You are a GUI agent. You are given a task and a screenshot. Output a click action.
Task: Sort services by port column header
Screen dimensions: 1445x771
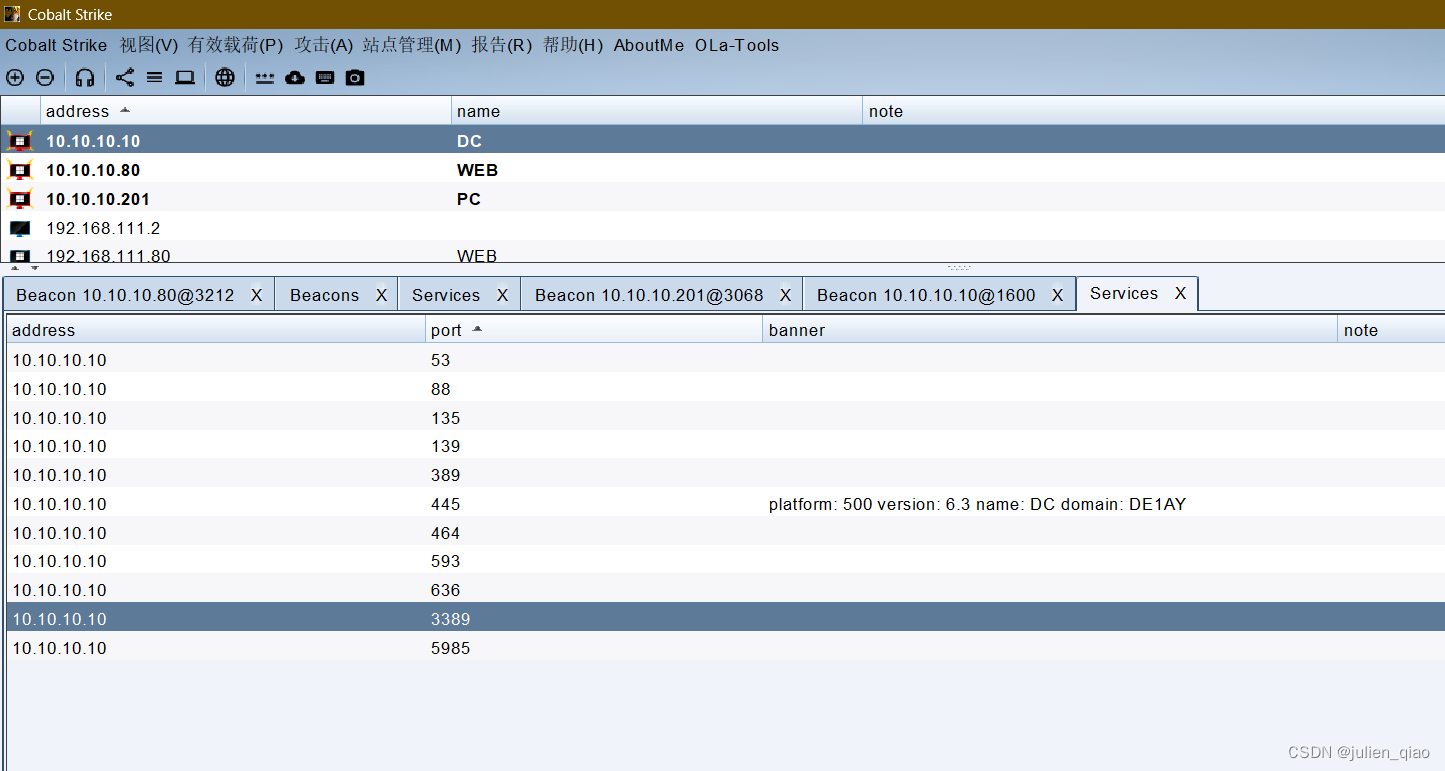[594, 330]
